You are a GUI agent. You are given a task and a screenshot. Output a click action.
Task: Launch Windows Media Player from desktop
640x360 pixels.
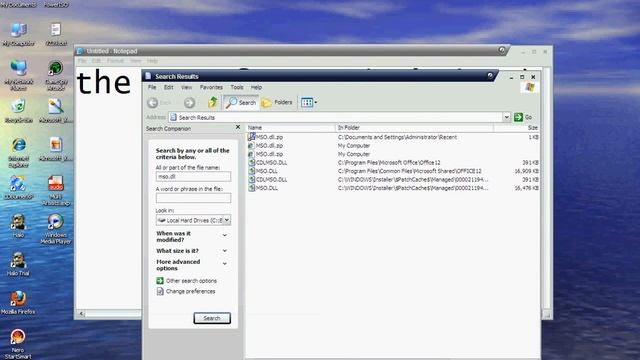pyautogui.click(x=56, y=228)
